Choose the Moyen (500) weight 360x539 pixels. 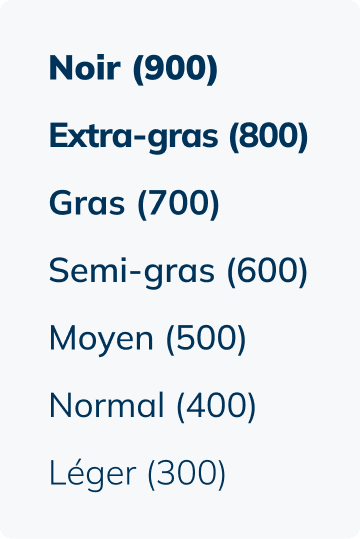pos(148,339)
